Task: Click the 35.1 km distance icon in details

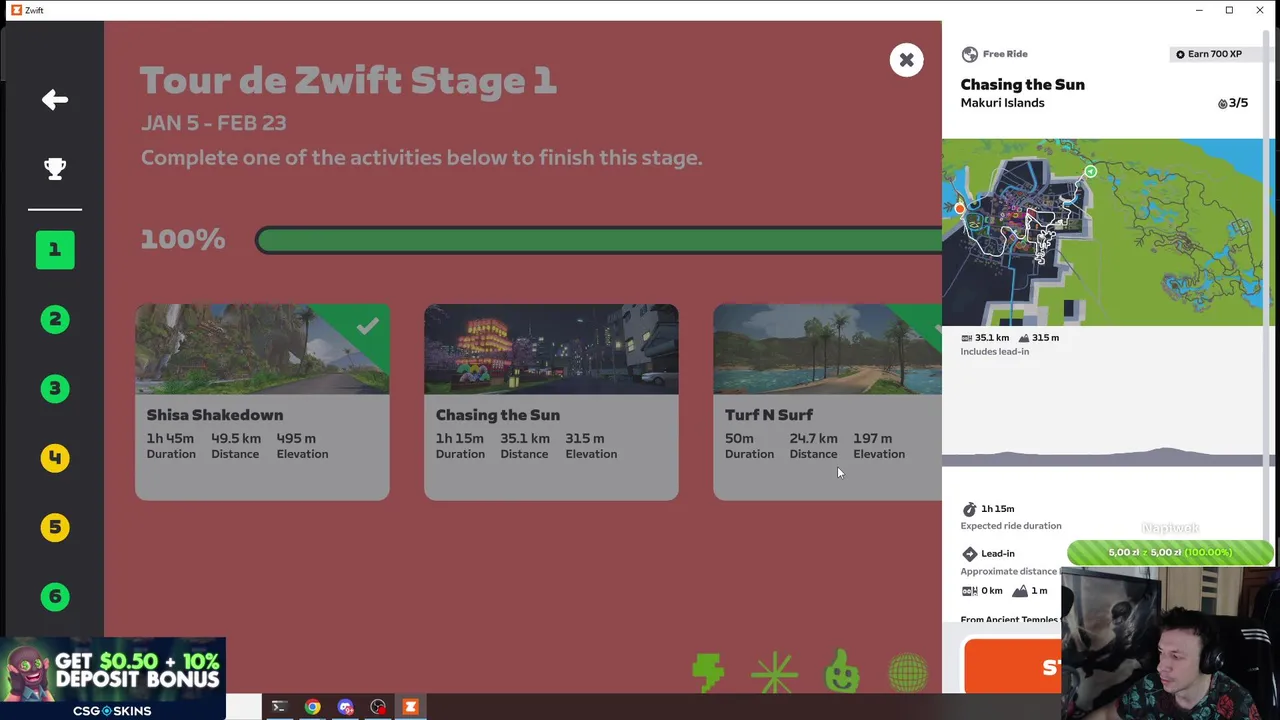Action: tap(966, 338)
